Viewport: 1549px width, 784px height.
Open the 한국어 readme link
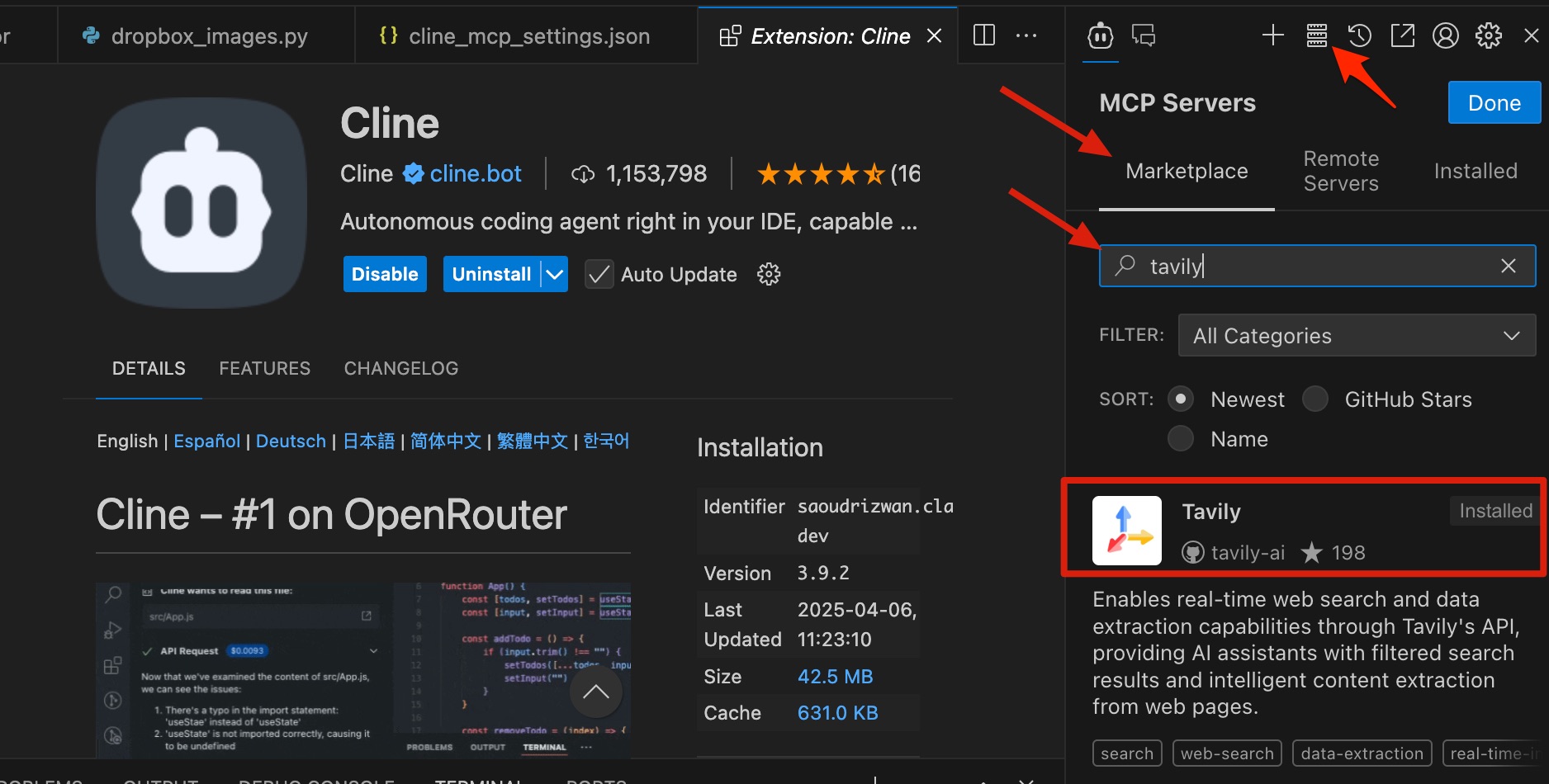pyautogui.click(x=606, y=442)
